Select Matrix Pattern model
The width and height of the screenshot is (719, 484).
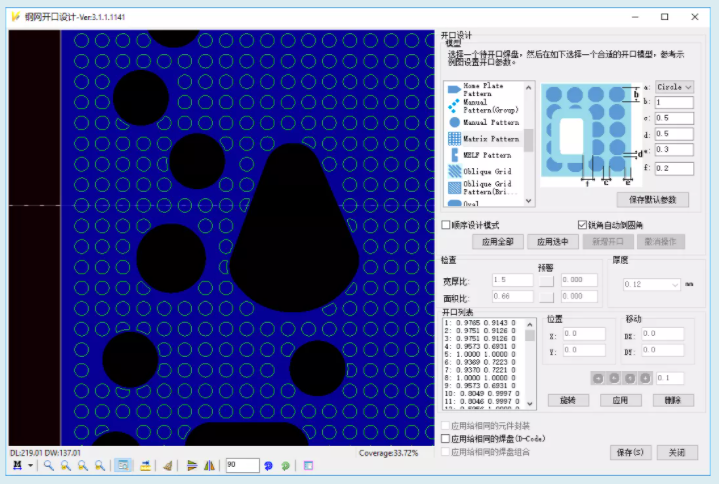pos(484,138)
